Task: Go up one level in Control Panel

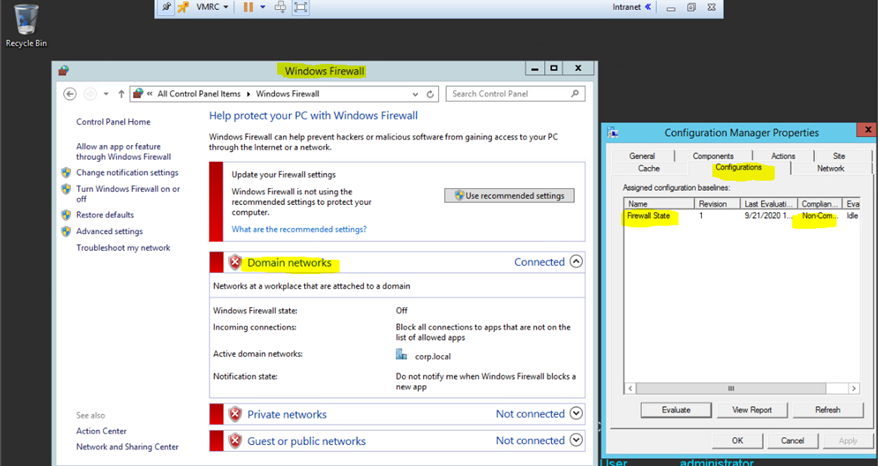Action: point(121,94)
